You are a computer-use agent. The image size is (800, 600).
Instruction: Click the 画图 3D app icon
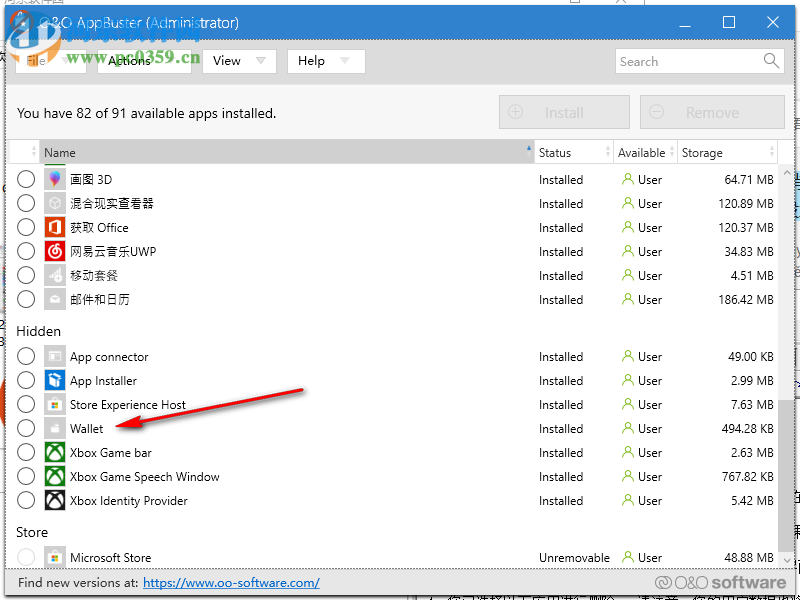point(54,178)
